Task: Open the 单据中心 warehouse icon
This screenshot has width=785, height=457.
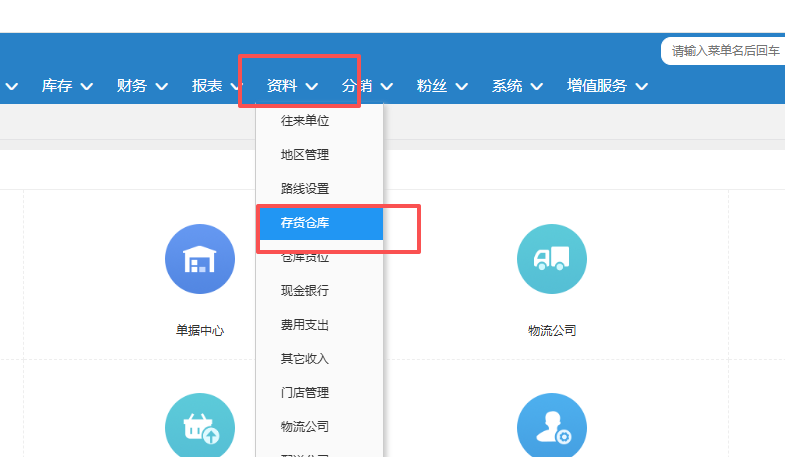Action: click(200, 259)
